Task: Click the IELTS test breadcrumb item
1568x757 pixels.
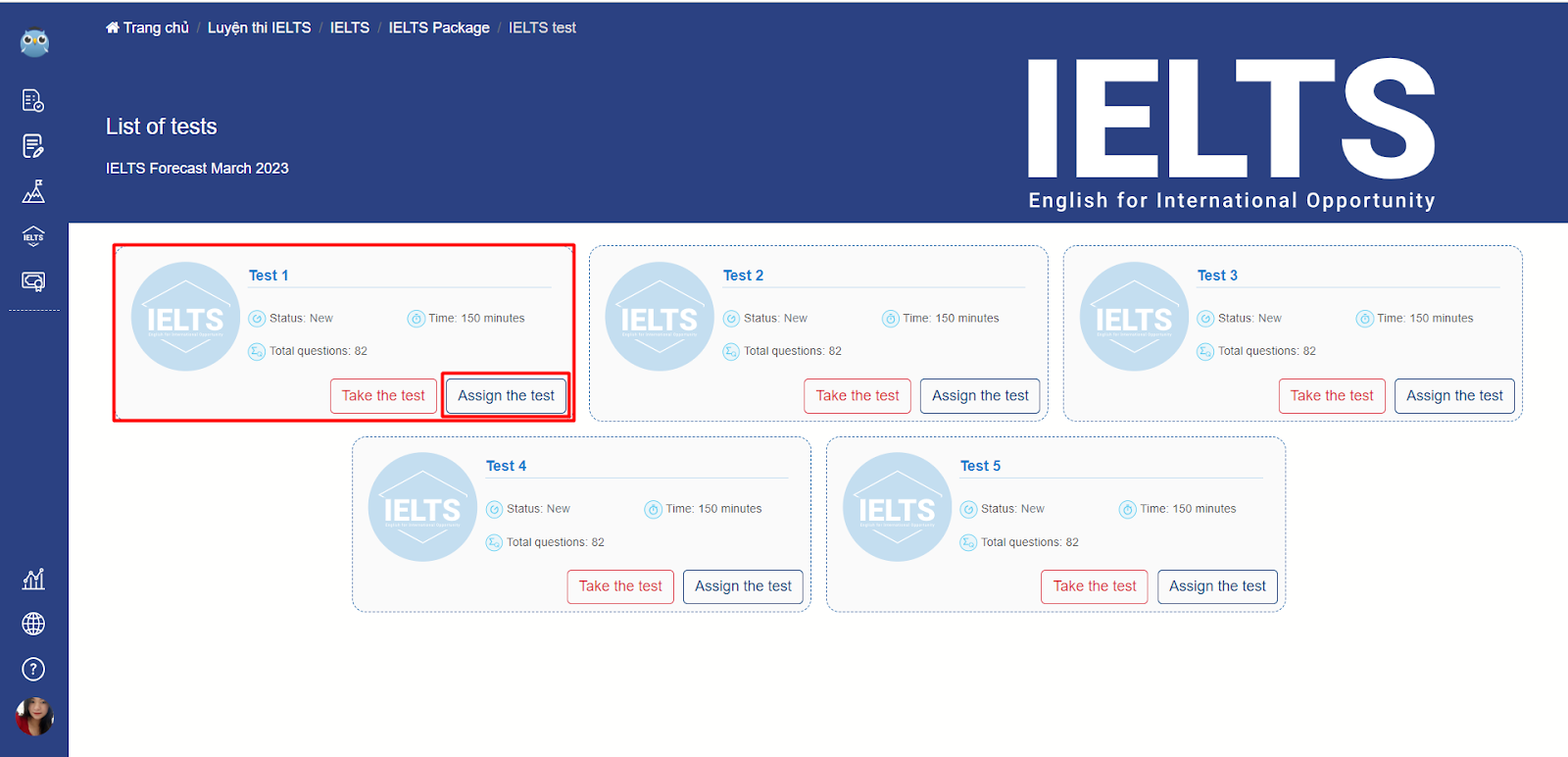Action: (542, 27)
